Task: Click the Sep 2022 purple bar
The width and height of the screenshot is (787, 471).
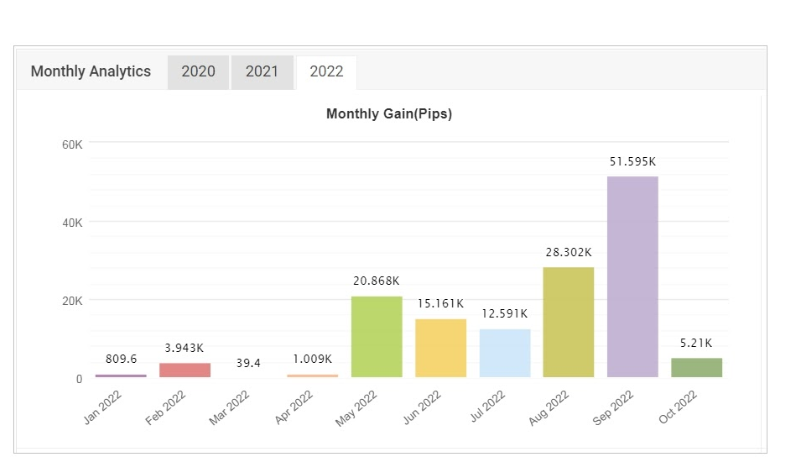Action: coord(632,277)
